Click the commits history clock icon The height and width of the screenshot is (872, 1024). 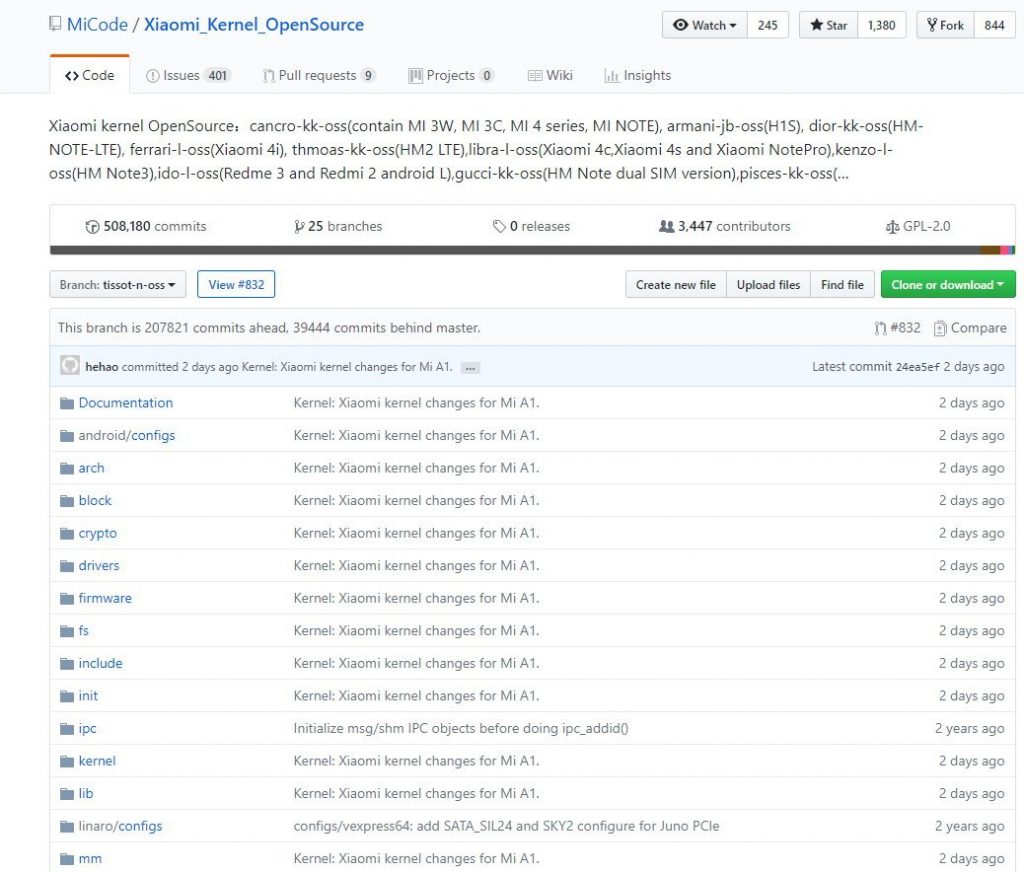pyautogui.click(x=92, y=227)
